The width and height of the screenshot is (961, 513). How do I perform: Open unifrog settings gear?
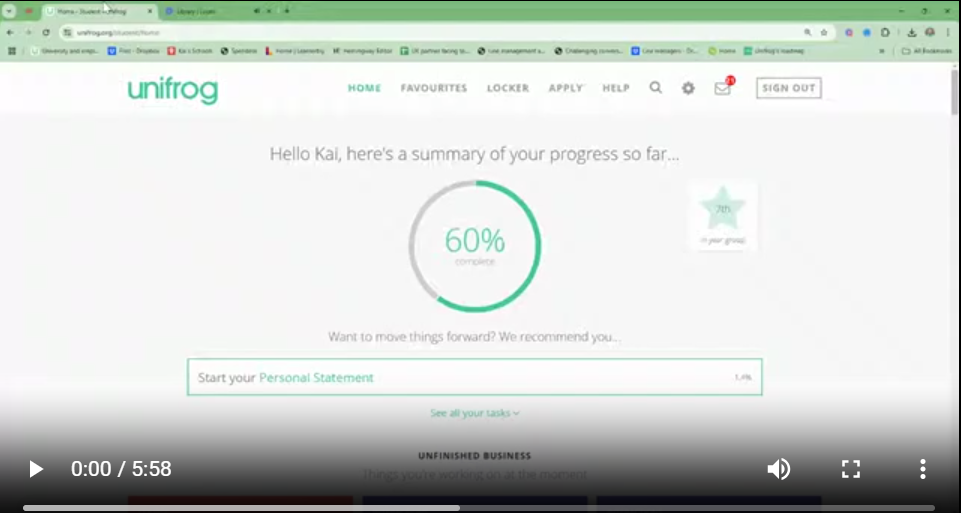[x=688, y=88]
